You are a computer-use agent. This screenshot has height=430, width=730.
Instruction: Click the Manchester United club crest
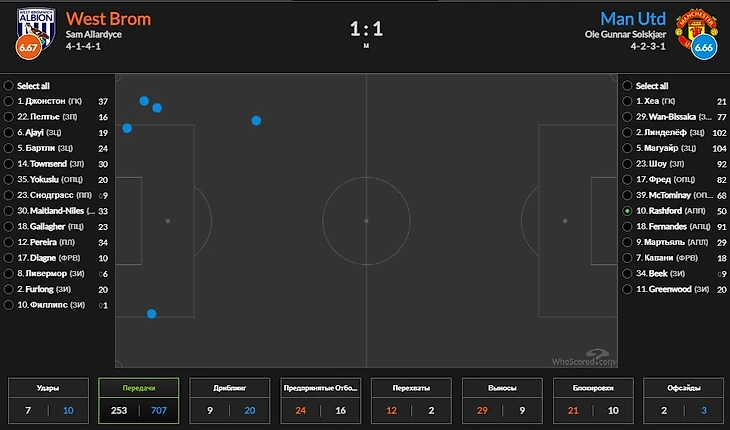(x=696, y=27)
